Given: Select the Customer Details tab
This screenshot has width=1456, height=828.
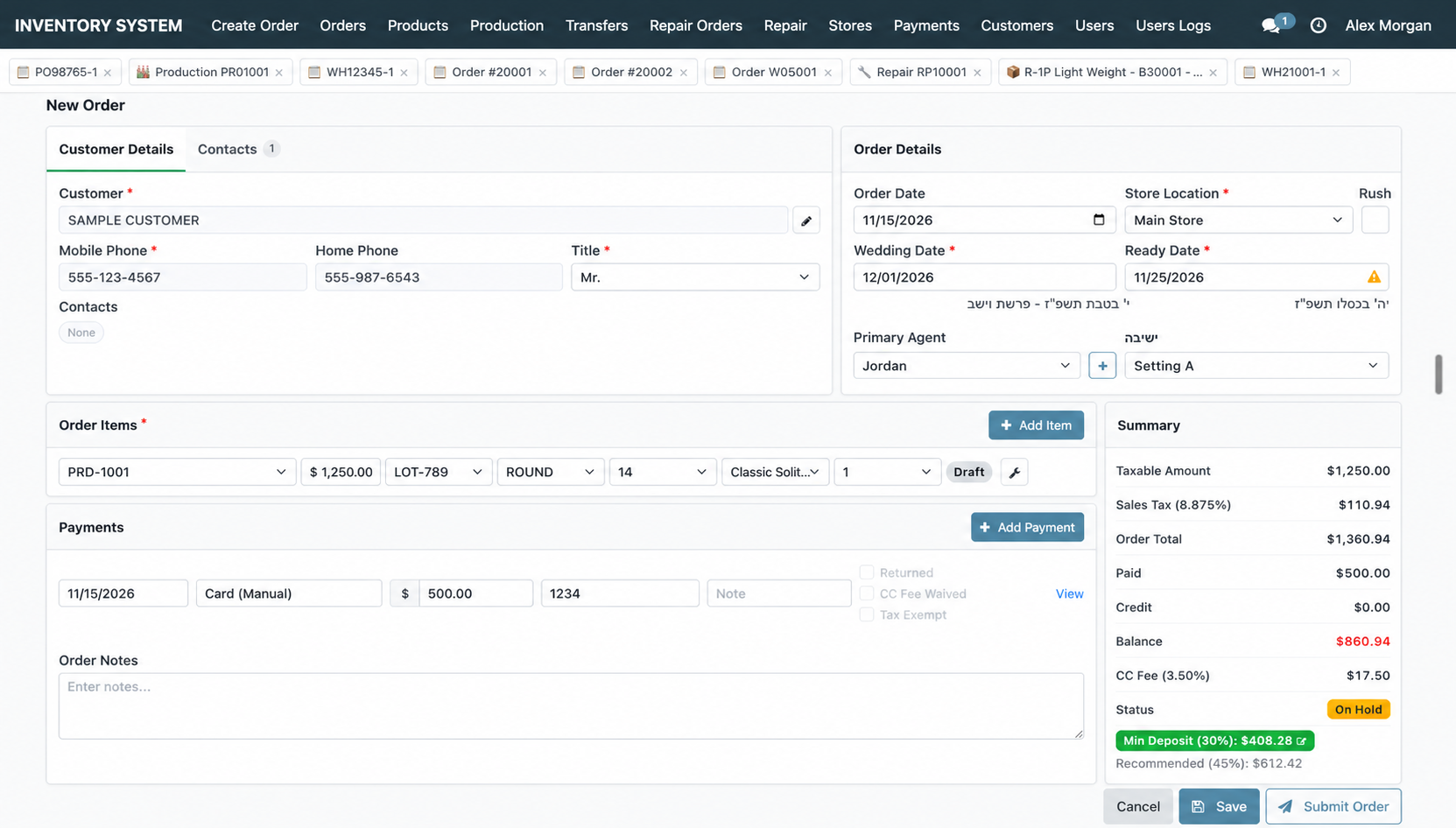Looking at the screenshot, I should pyautogui.click(x=116, y=149).
